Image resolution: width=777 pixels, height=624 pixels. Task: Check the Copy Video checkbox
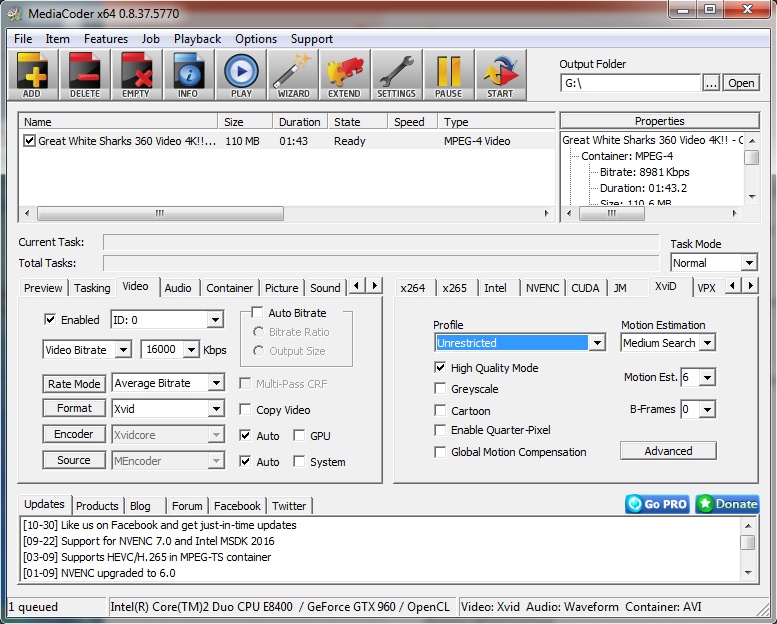[x=245, y=409]
